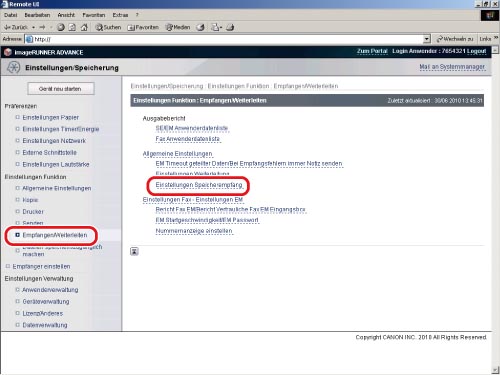Open dropdown arrow next to Zurück
Screen dimensions: 500x375
click(x=34, y=27)
